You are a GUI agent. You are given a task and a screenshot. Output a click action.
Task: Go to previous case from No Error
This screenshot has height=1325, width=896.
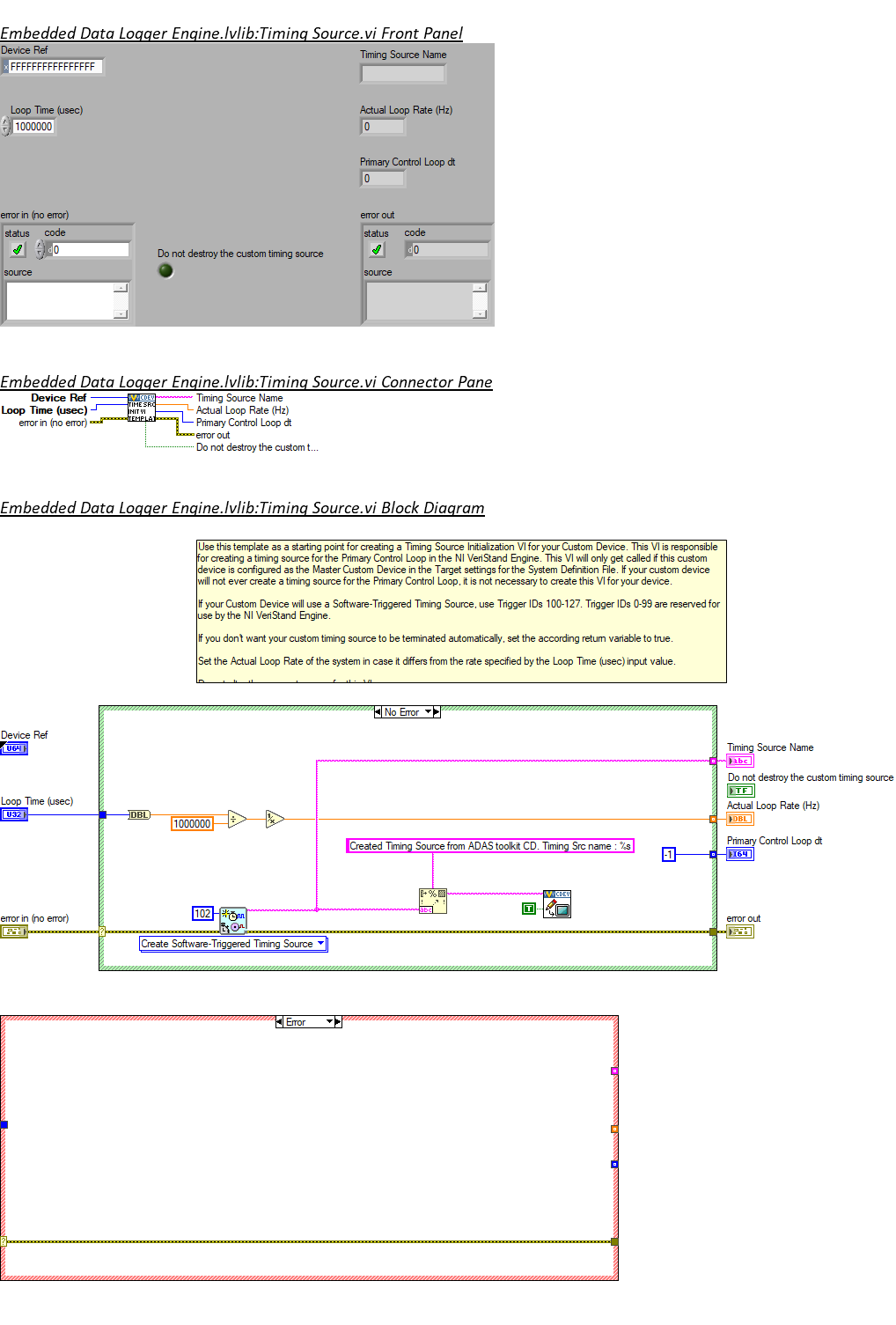[x=378, y=712]
